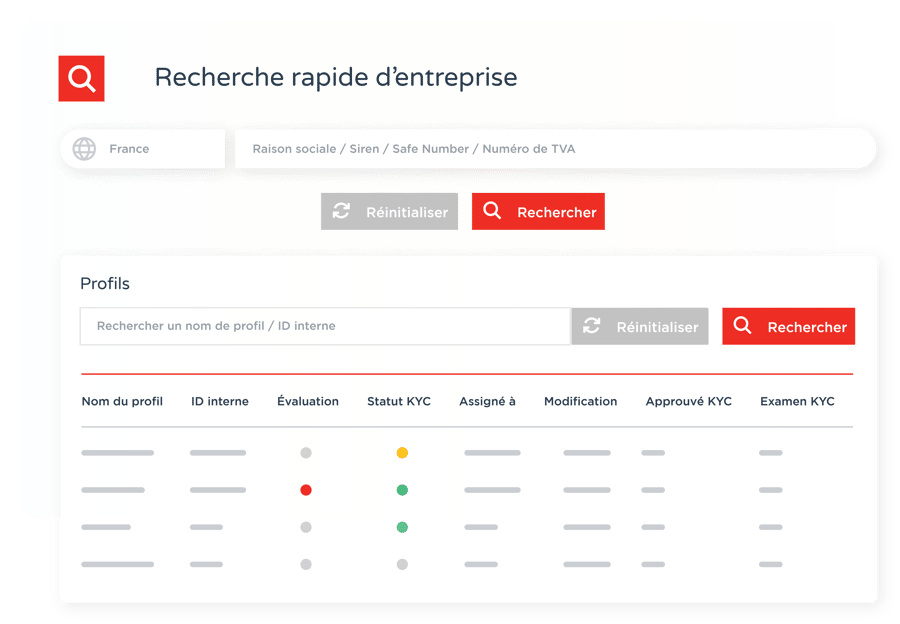The width and height of the screenshot is (900, 624).
Task: Focus the Raison sociale / Siren search field
Action: (x=550, y=149)
